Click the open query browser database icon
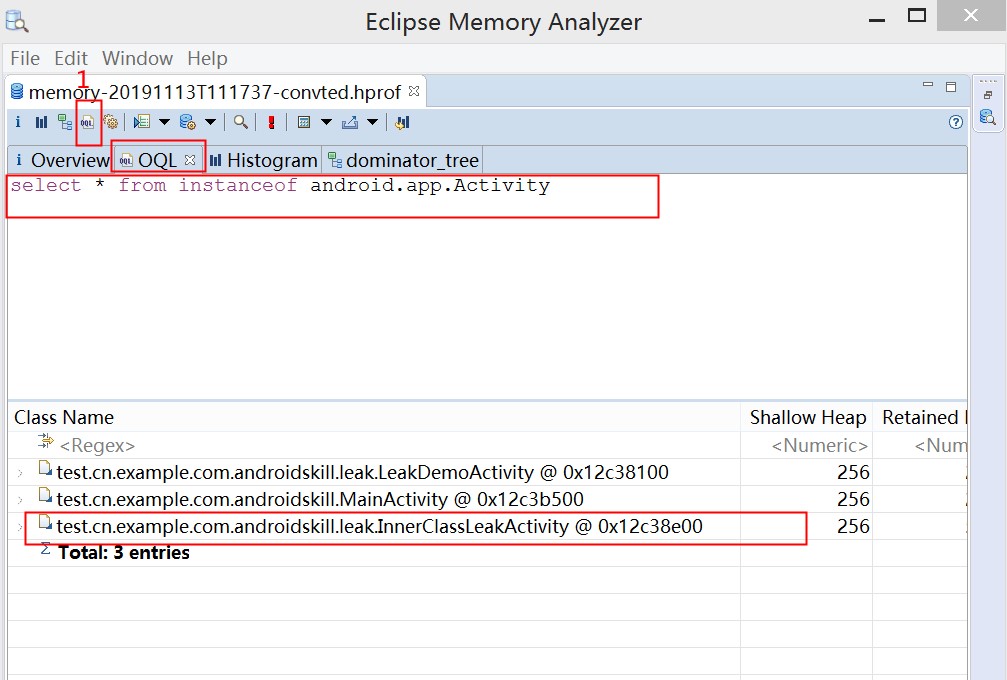The height and width of the screenshot is (680, 1007). 188,122
